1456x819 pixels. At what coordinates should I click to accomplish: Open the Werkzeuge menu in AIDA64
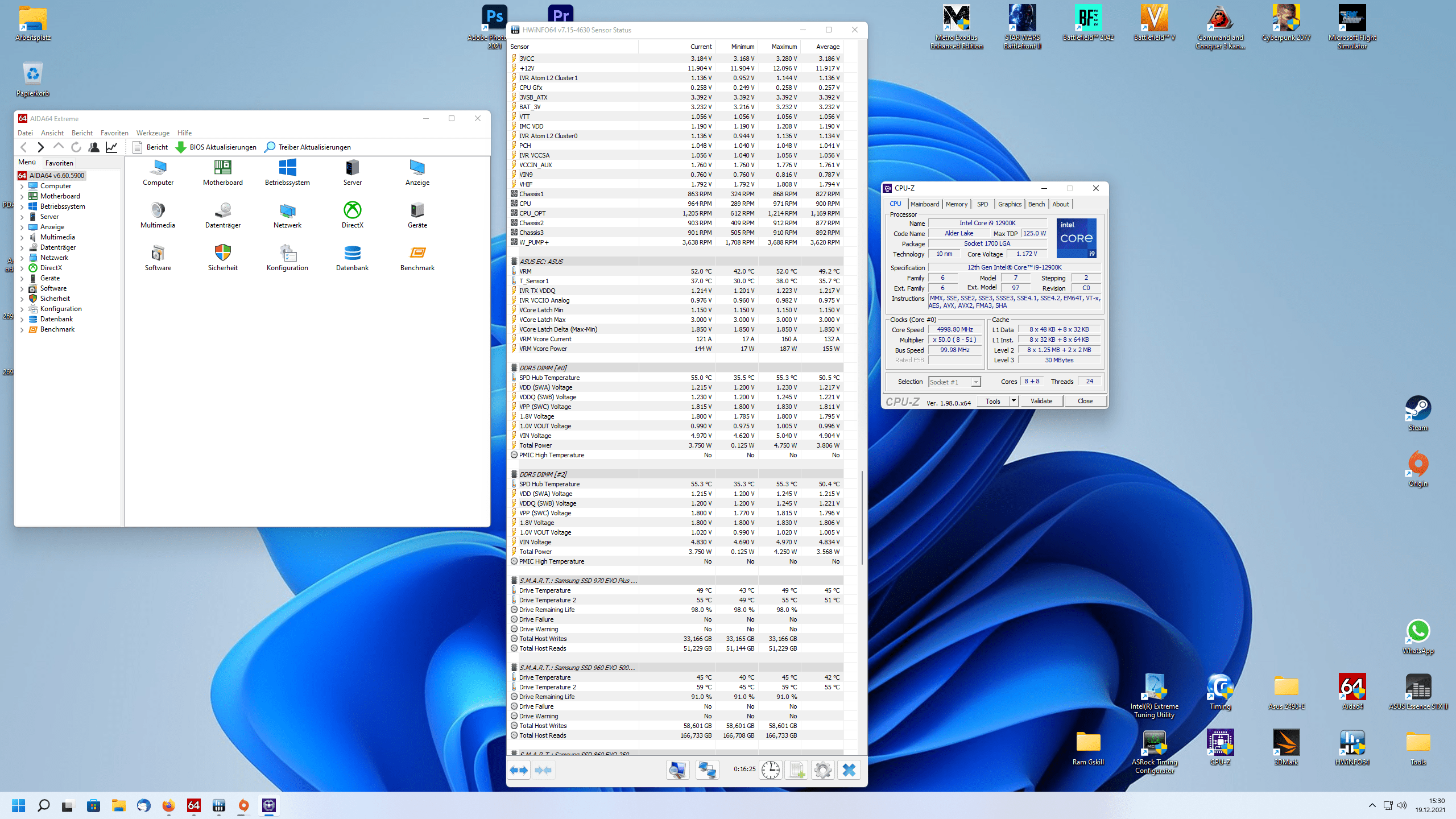point(153,133)
